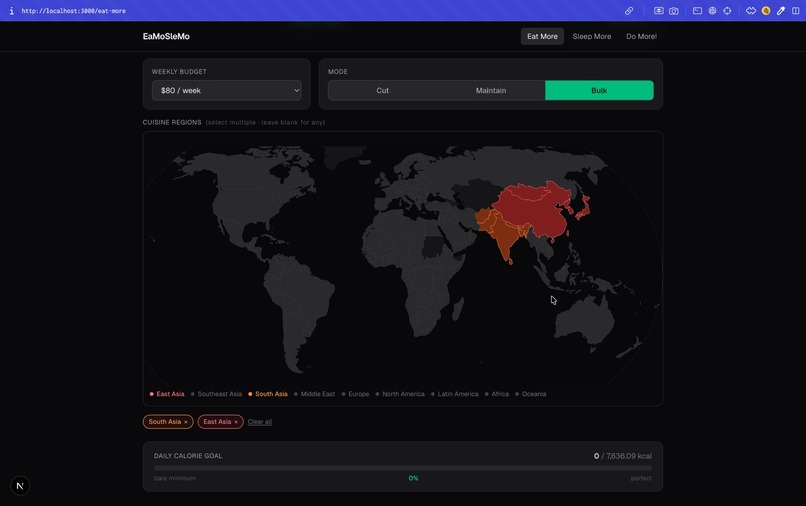Switch to the Eat More tab
This screenshot has height=506, width=806.
pos(542,37)
